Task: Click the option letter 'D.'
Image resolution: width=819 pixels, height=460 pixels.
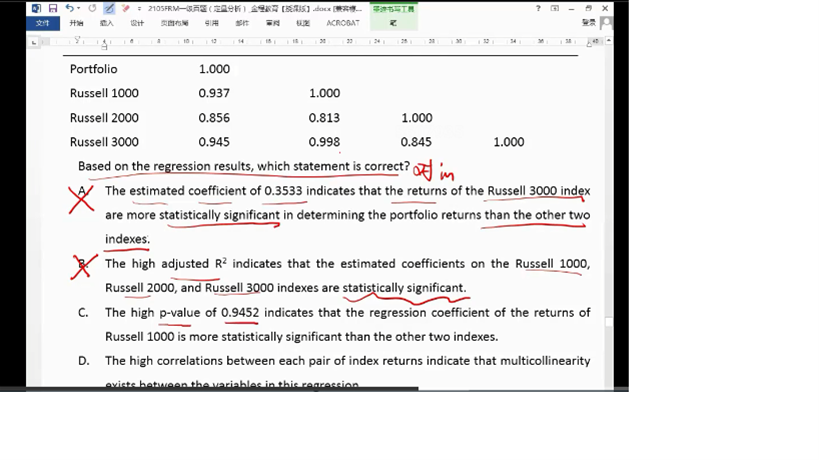Action: (x=84, y=361)
